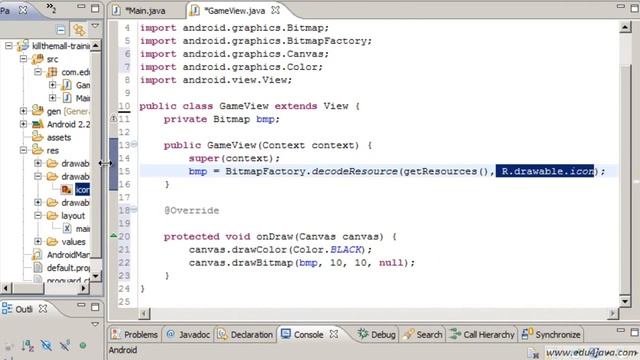Maximize the editor area button
Image resolution: width=640 pixels, height=360 pixels.
635,8
